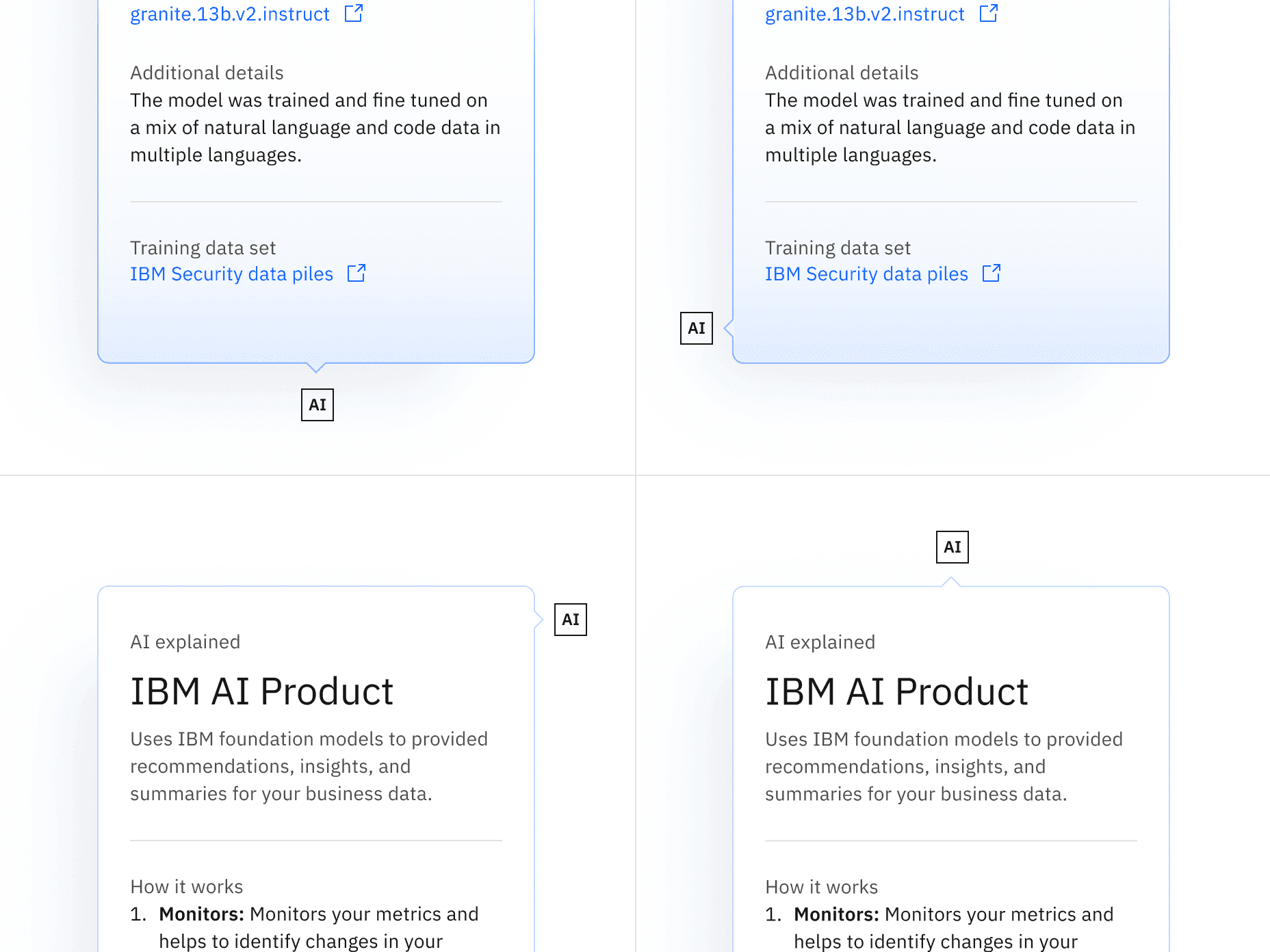Screen dimensions: 1270x952
Task: Click 'AI explained' label in the bottom-right card
Action: 820,642
